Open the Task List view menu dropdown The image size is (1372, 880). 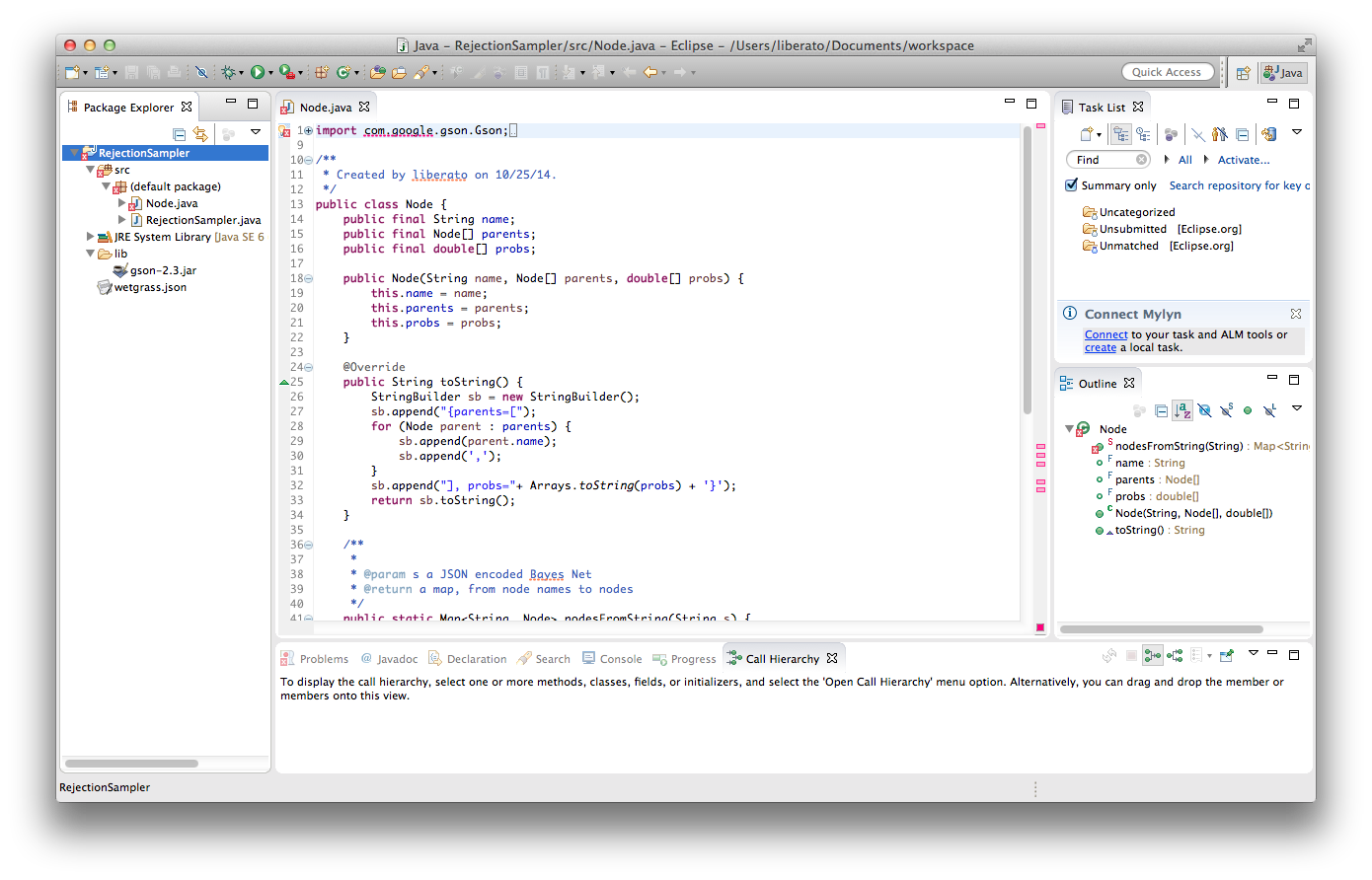tap(1297, 132)
